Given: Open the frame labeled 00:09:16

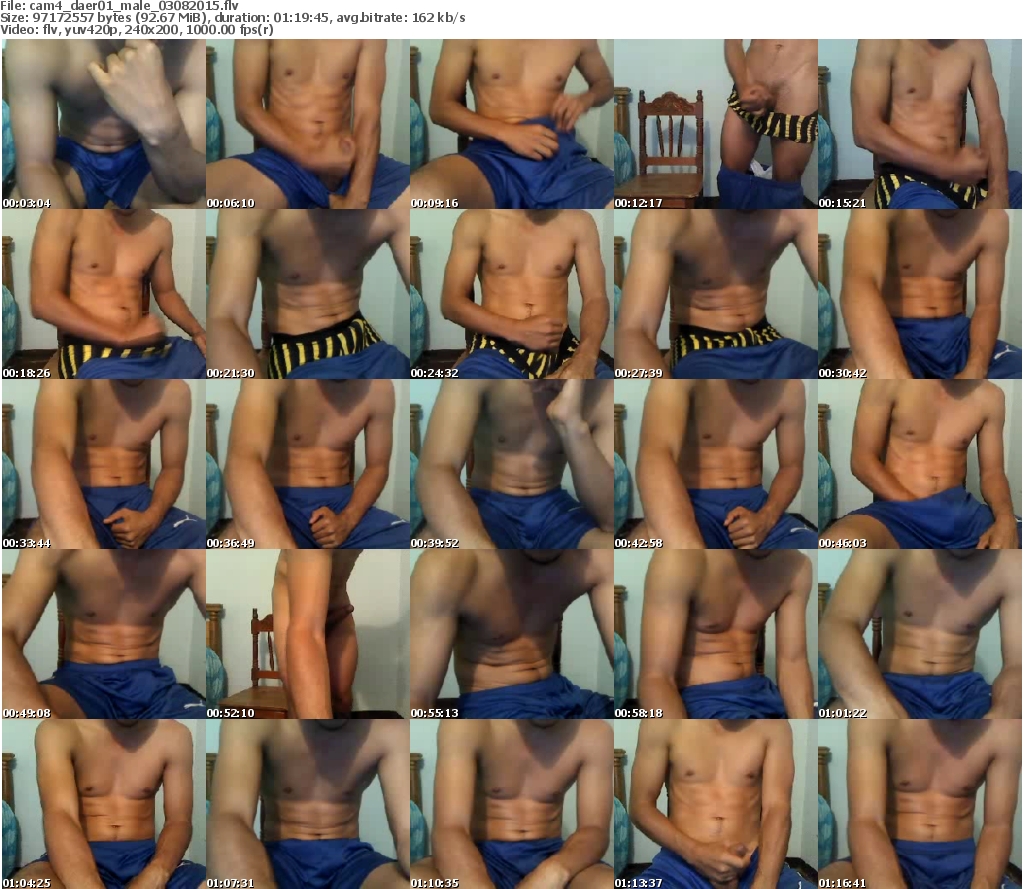Looking at the screenshot, I should point(512,124).
